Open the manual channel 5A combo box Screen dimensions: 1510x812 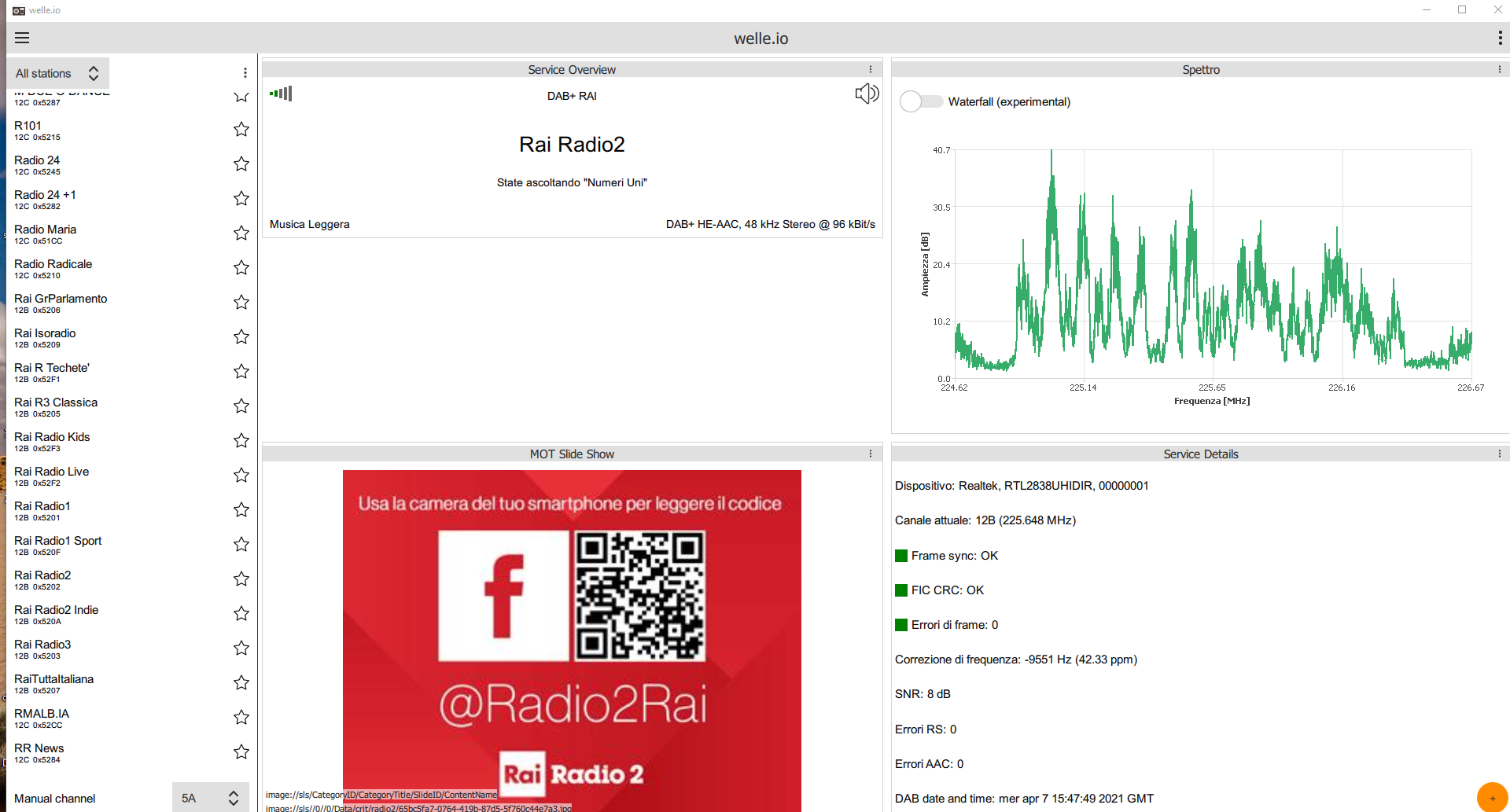(x=210, y=798)
